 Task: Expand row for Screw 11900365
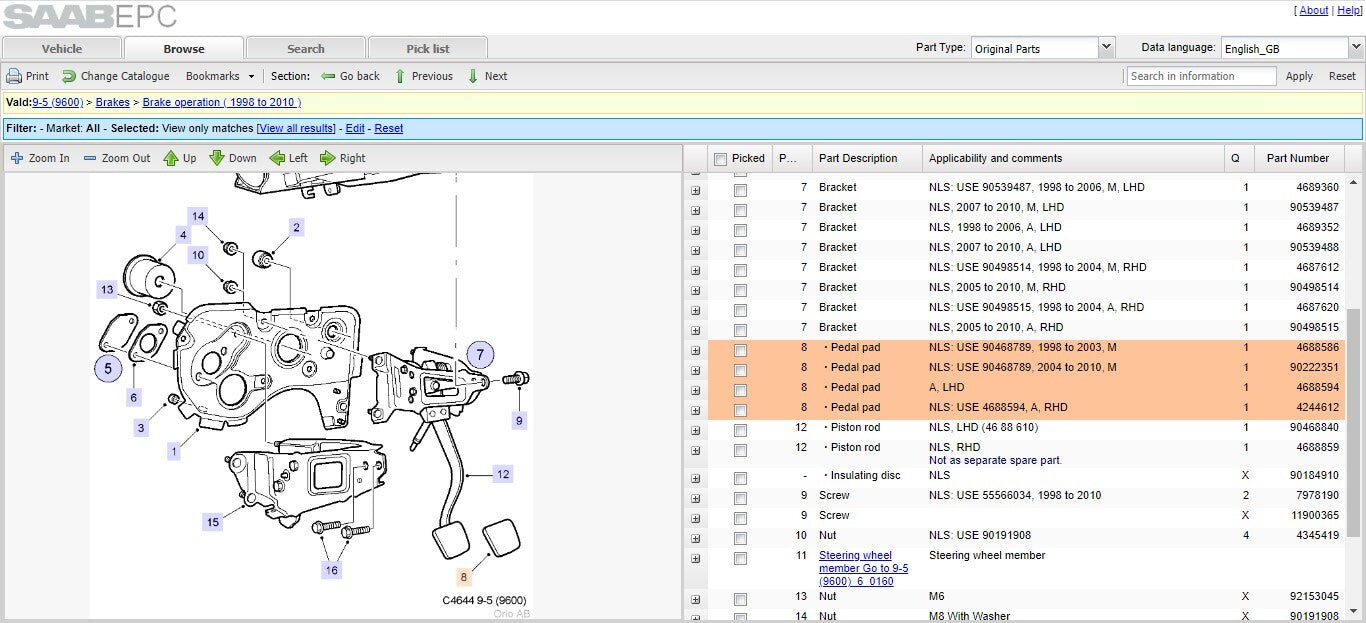click(695, 518)
